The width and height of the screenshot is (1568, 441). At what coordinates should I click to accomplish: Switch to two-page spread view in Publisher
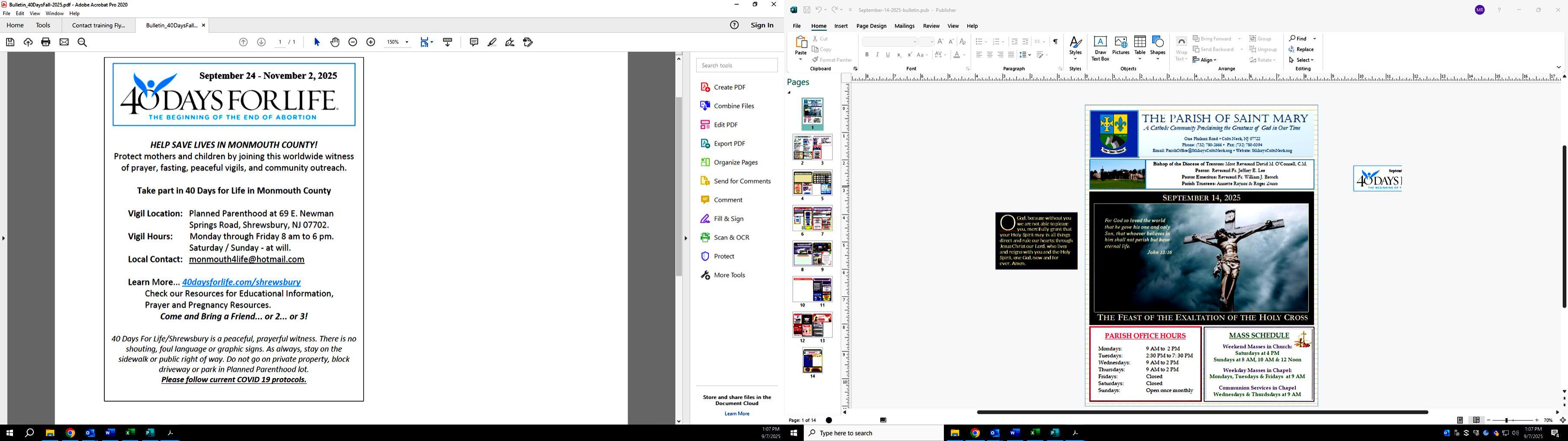(x=1476, y=420)
